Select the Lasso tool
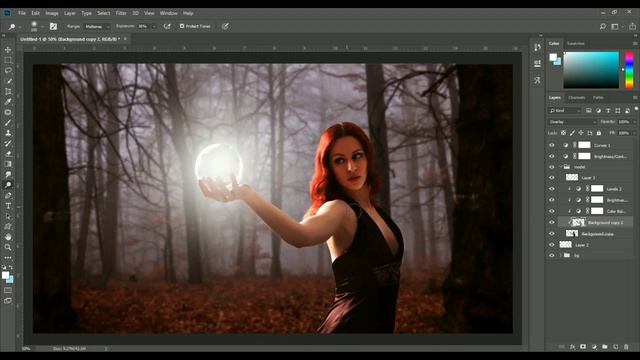Screen dimensions: 640x360 (8, 71)
